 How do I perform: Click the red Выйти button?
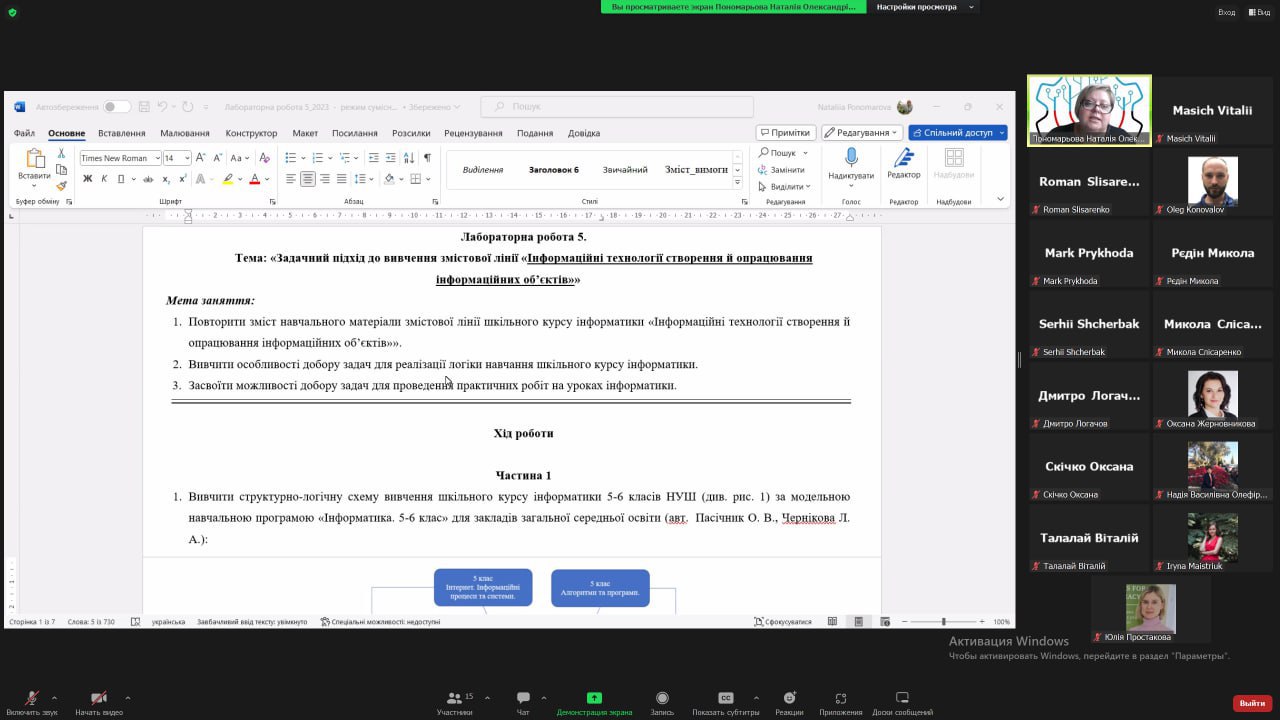(x=1252, y=703)
